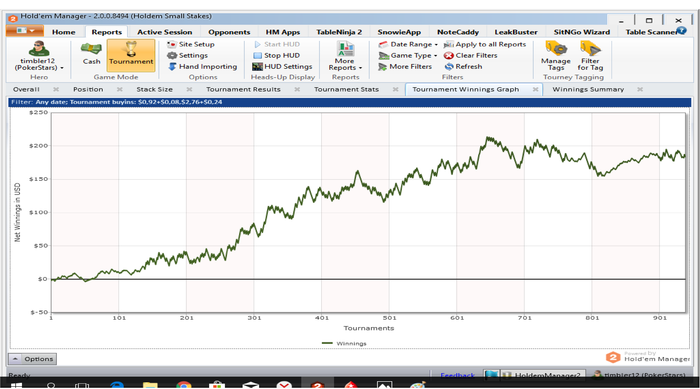Click the filter description bar
Screen dimensions: 700x389
coord(350,102)
